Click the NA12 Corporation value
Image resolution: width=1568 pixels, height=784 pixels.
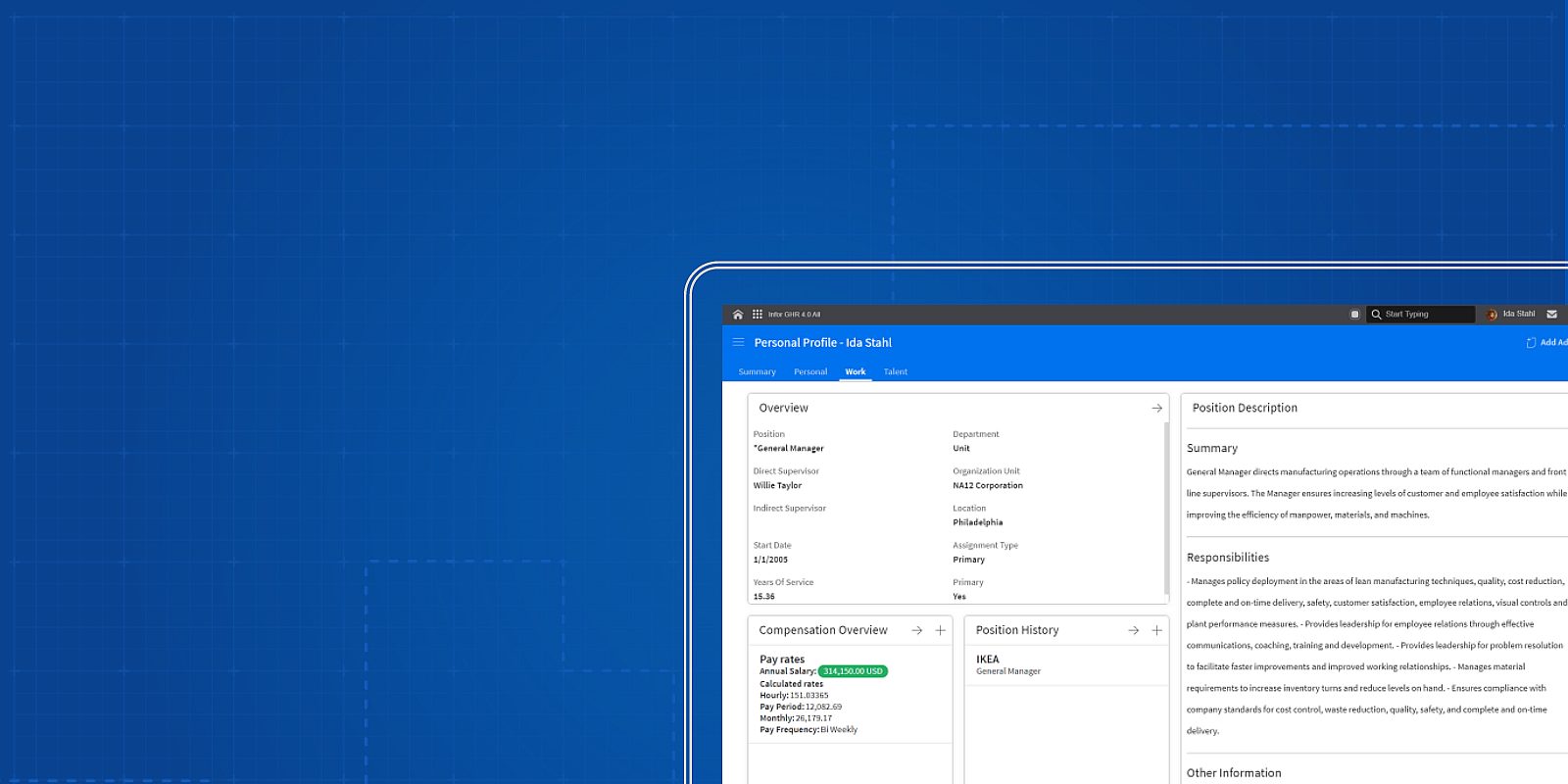(988, 485)
